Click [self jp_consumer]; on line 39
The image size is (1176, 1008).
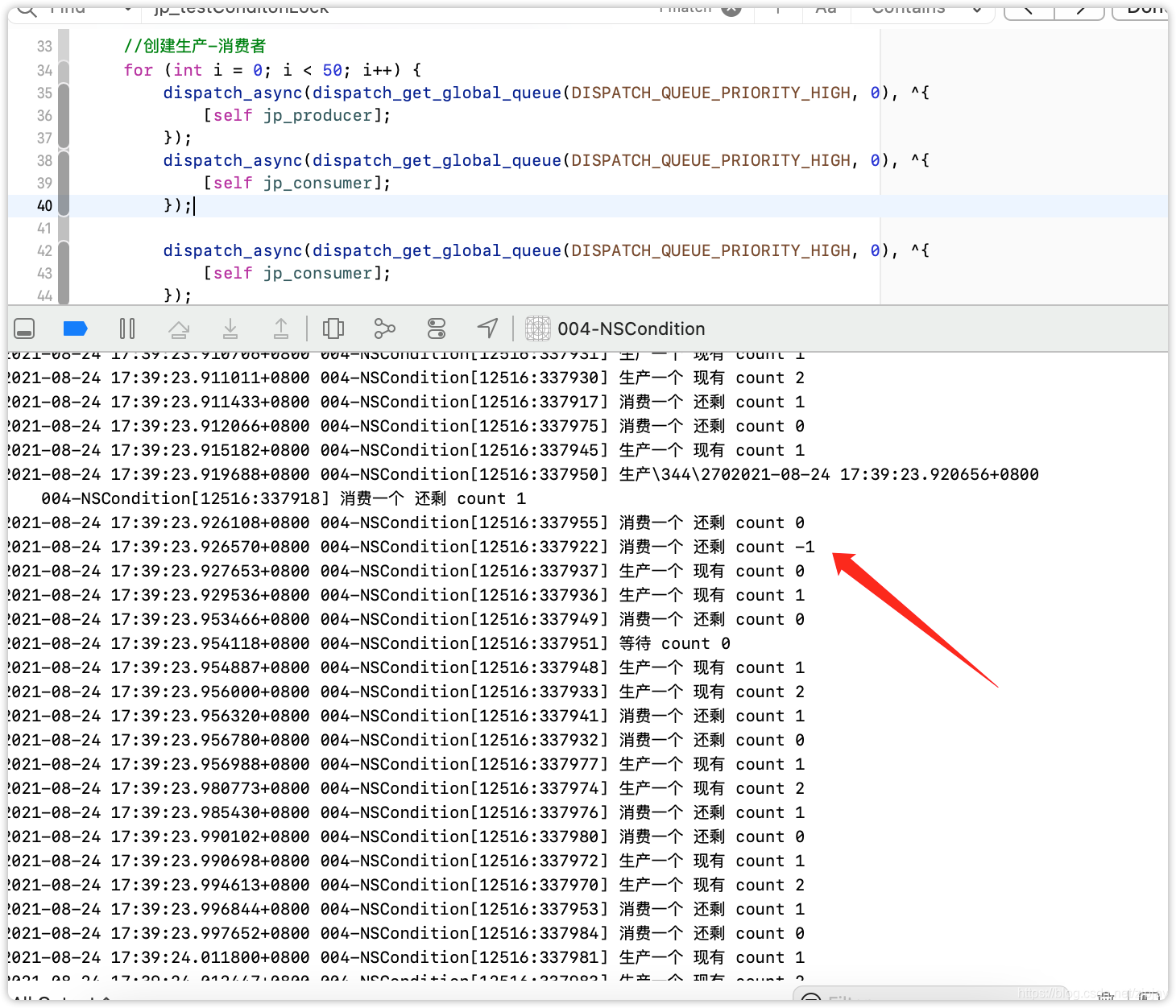pos(297,183)
